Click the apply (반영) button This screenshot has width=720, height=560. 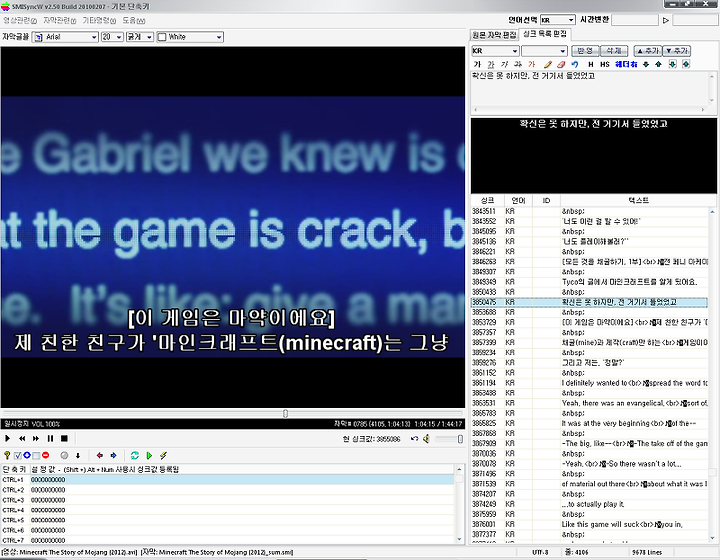(585, 50)
